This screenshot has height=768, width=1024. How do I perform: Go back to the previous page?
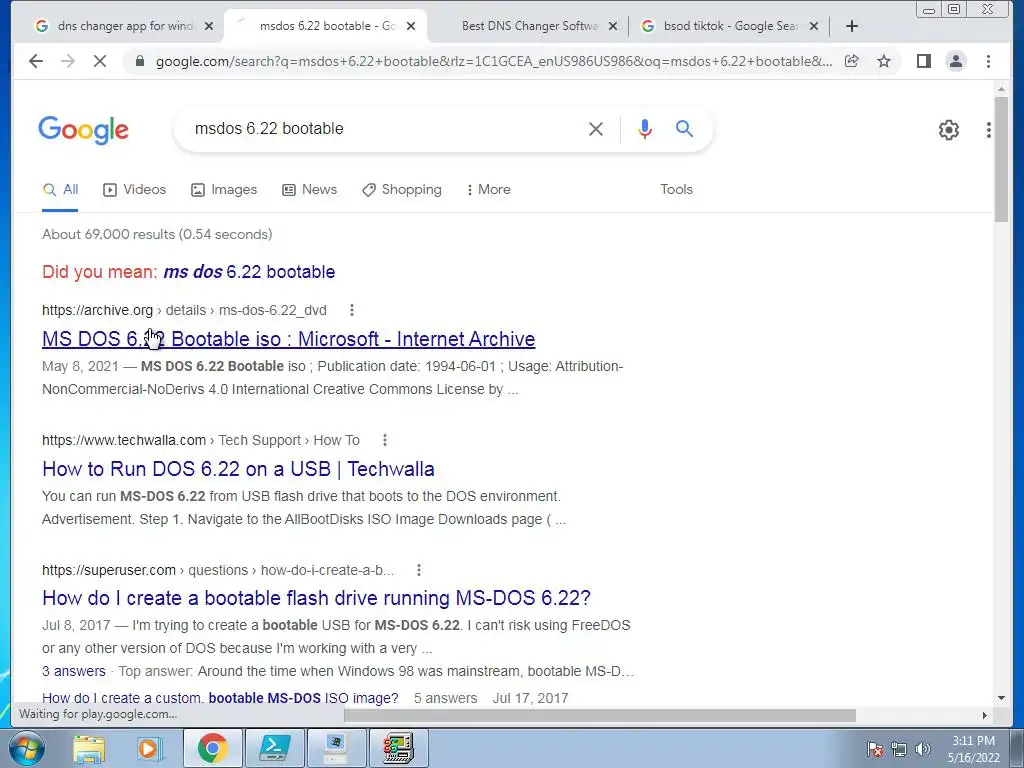(36, 61)
